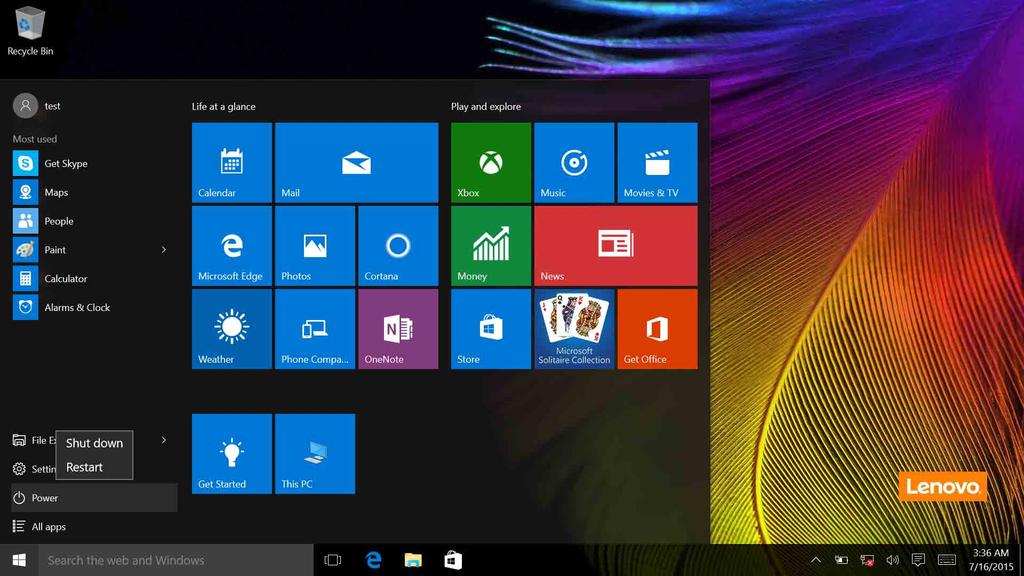Open the Get Started tile
1024x576 pixels.
[x=232, y=454]
